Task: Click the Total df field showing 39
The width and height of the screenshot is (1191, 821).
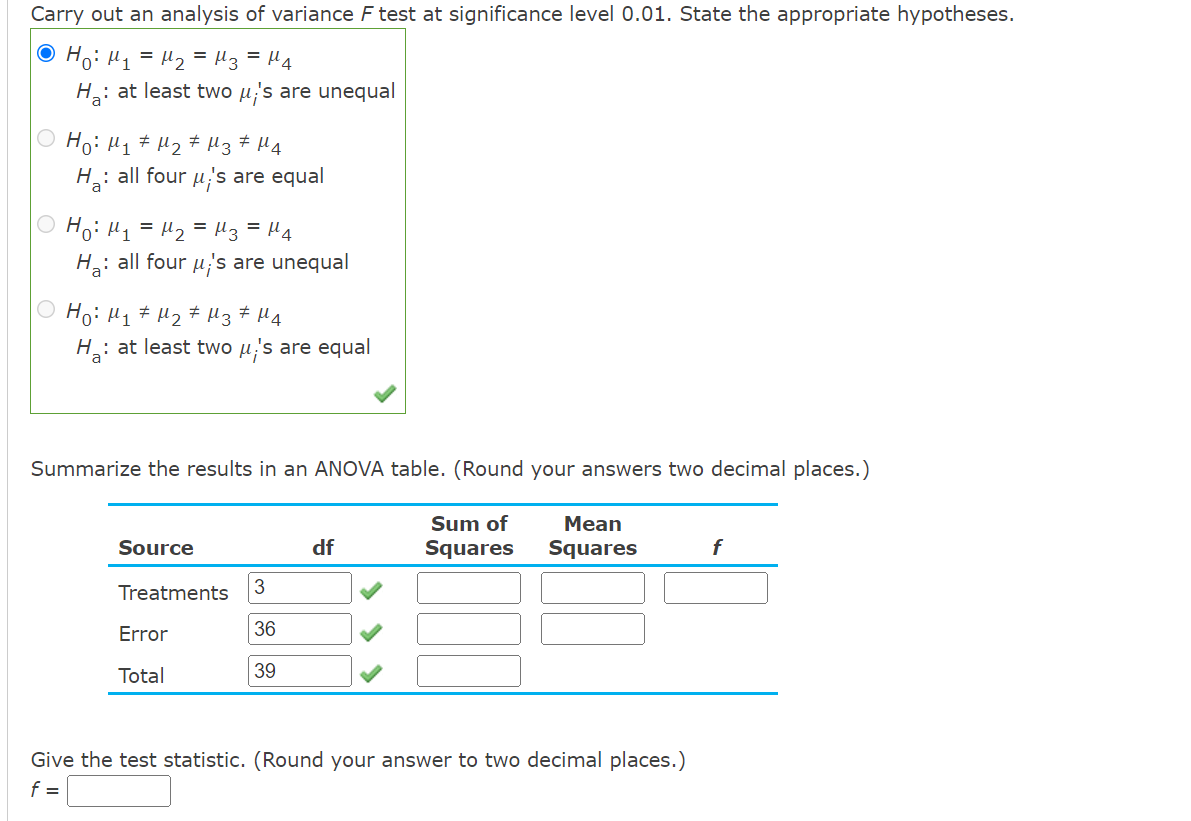Action: pyautogui.click(x=298, y=670)
